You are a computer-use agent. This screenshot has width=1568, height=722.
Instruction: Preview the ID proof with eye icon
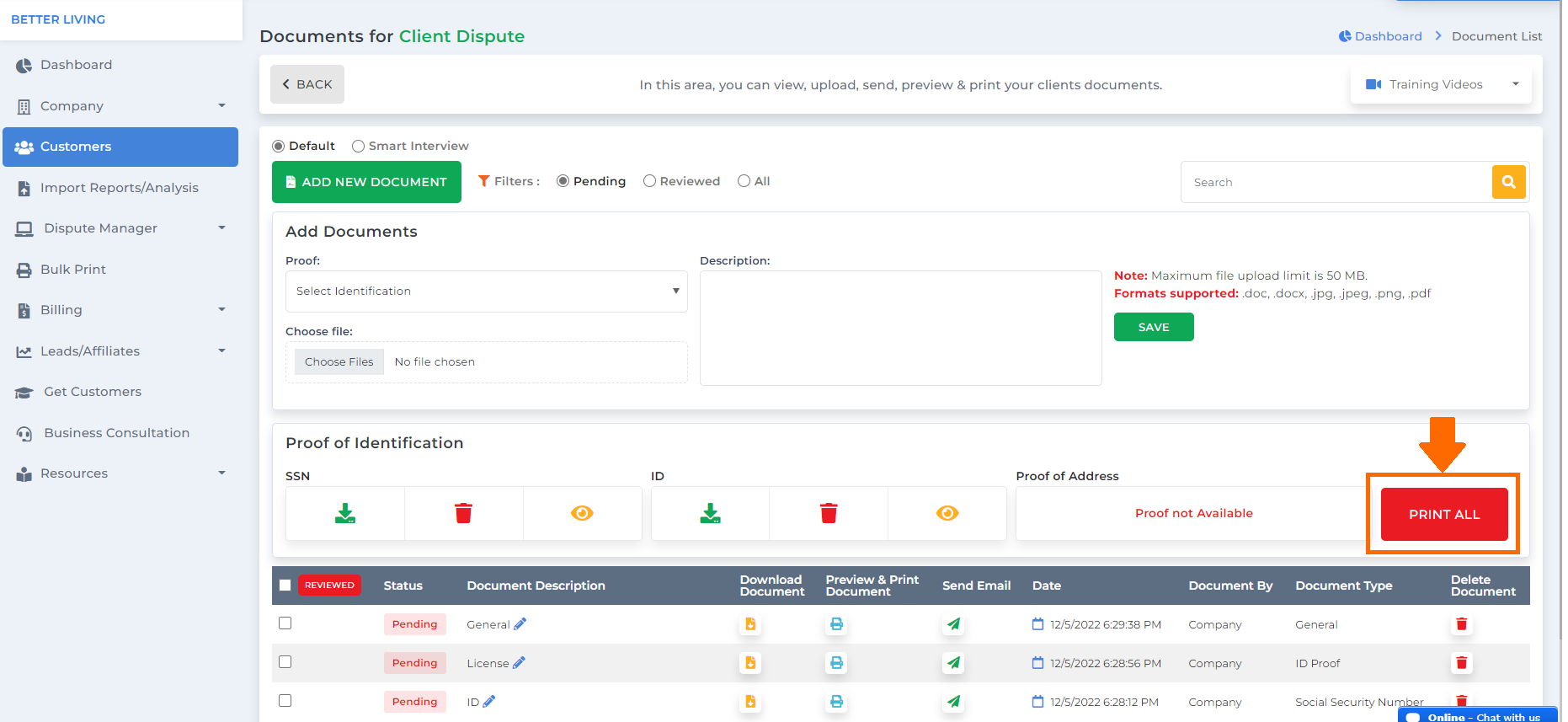(x=947, y=513)
